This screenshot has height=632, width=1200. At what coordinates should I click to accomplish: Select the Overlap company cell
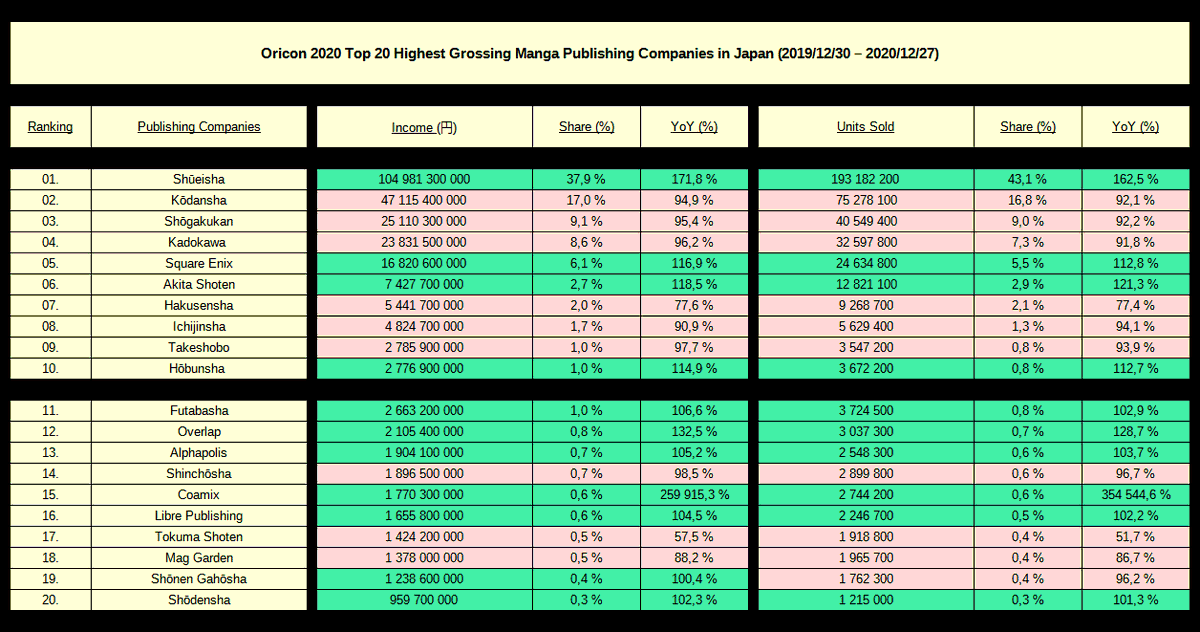click(199, 432)
